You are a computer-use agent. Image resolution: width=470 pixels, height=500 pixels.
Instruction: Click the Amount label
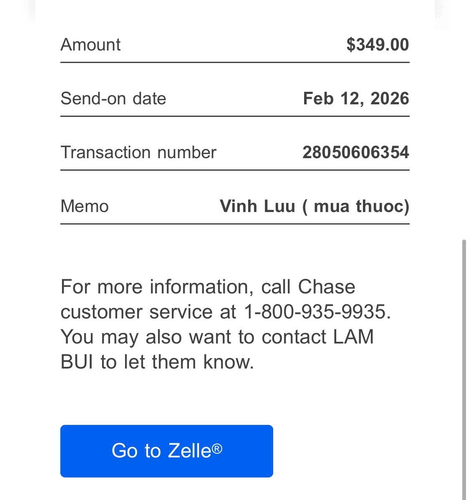[x=90, y=45]
